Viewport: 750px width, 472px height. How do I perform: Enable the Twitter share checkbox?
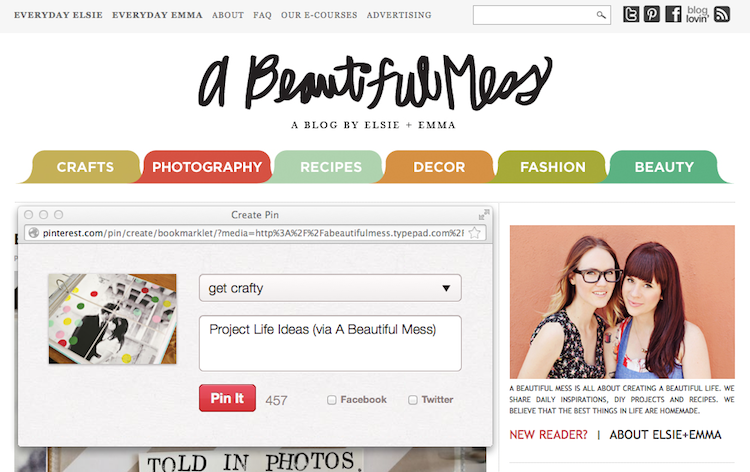coord(413,400)
